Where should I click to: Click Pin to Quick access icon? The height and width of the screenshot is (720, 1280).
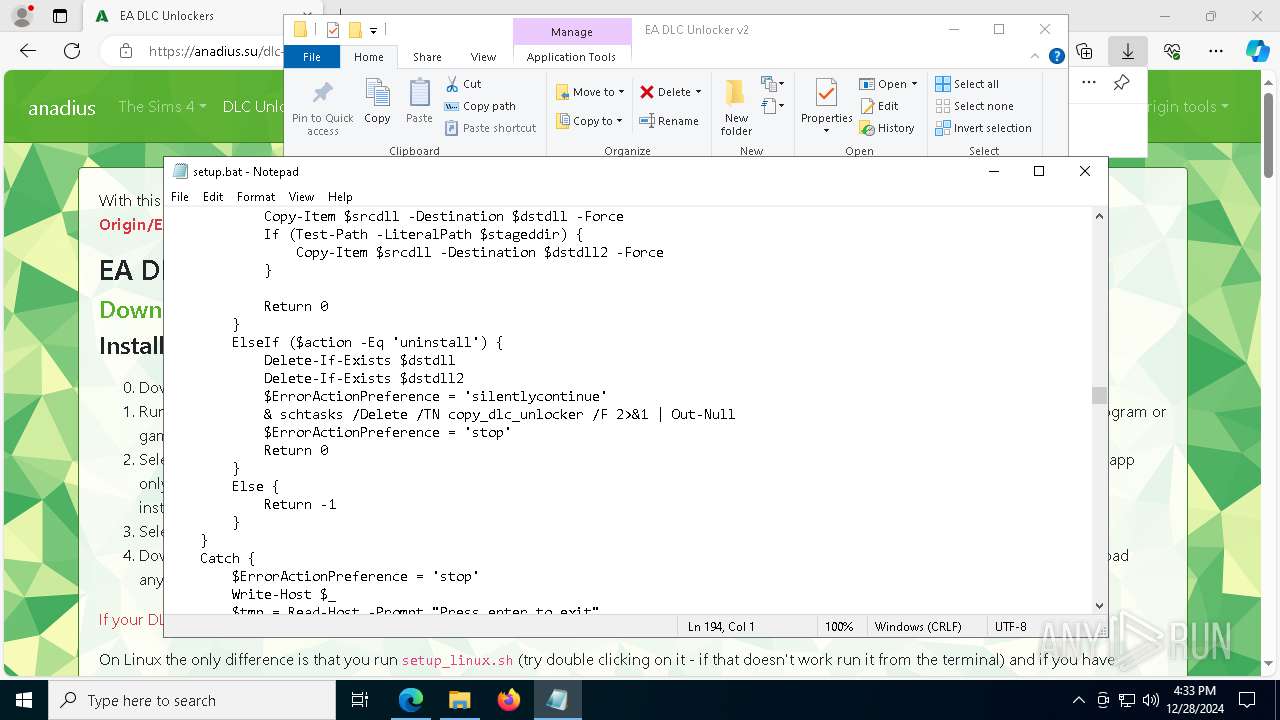tap(322, 109)
